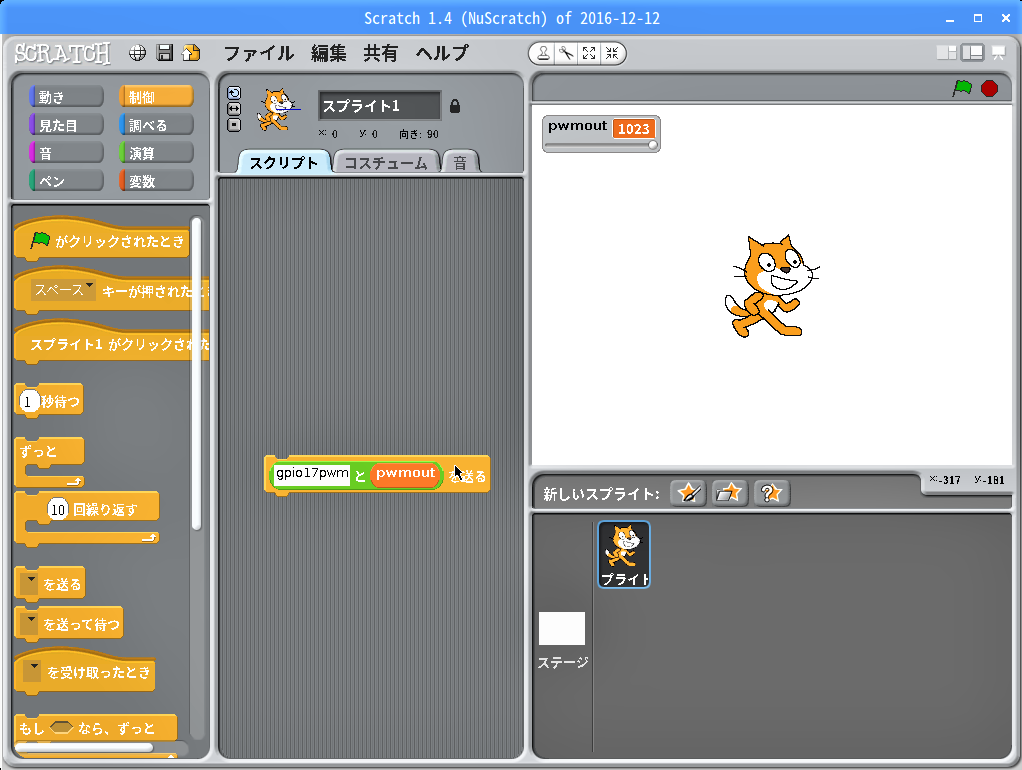Screen dimensions: 1022x770
Task: Set rotation style to don't rotate
Action: point(234,125)
